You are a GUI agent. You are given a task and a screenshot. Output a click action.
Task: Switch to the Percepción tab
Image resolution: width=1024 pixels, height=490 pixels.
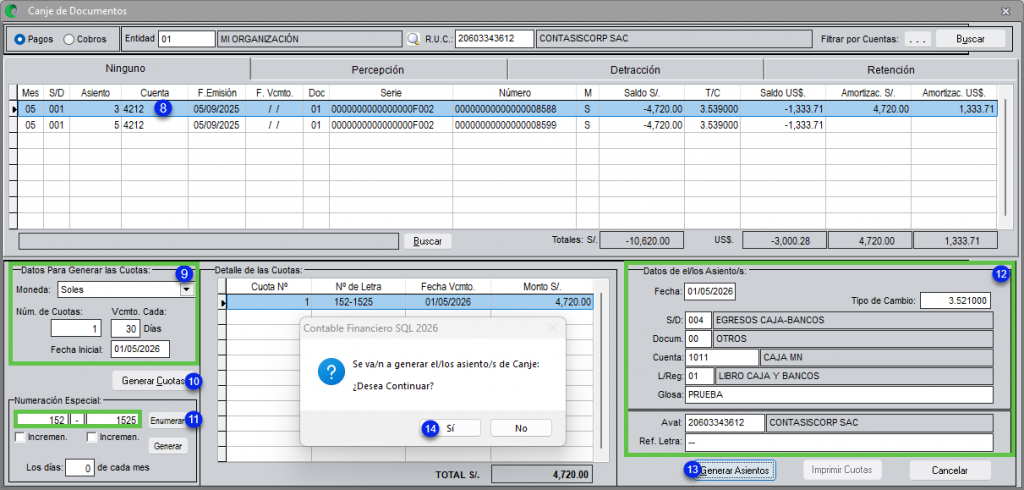(x=378, y=69)
